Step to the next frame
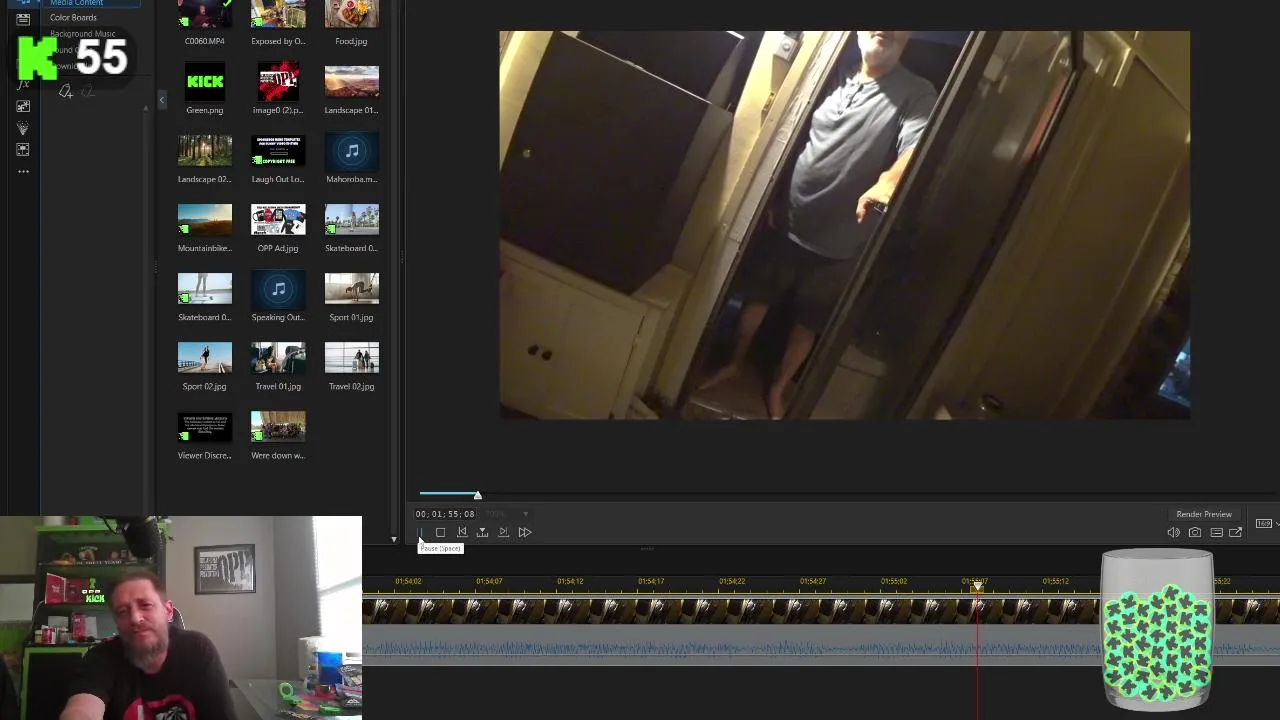 pos(503,532)
